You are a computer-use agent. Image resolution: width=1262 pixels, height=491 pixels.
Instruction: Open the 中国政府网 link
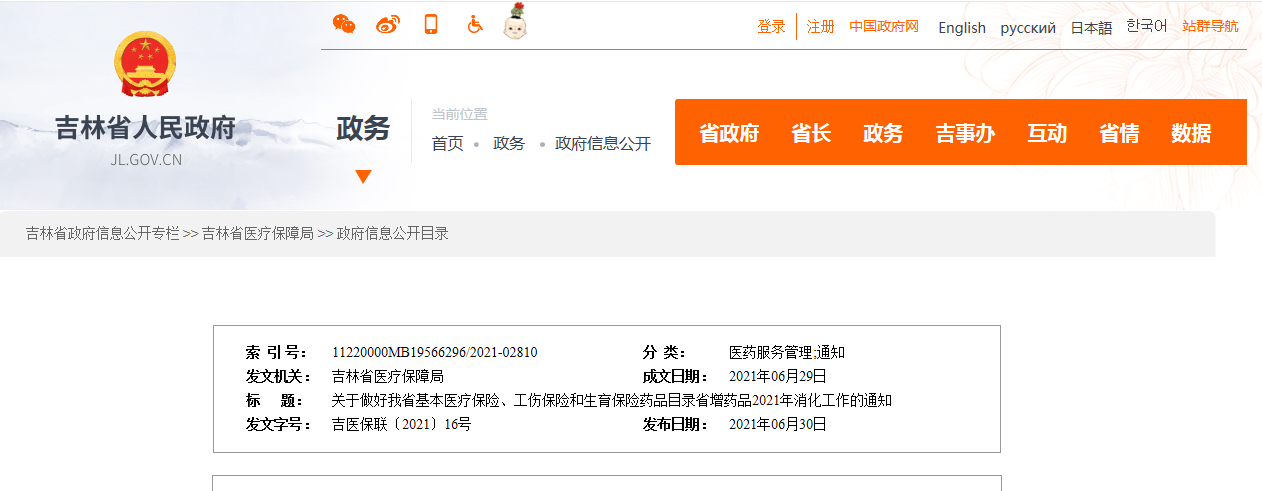pyautogui.click(x=884, y=27)
